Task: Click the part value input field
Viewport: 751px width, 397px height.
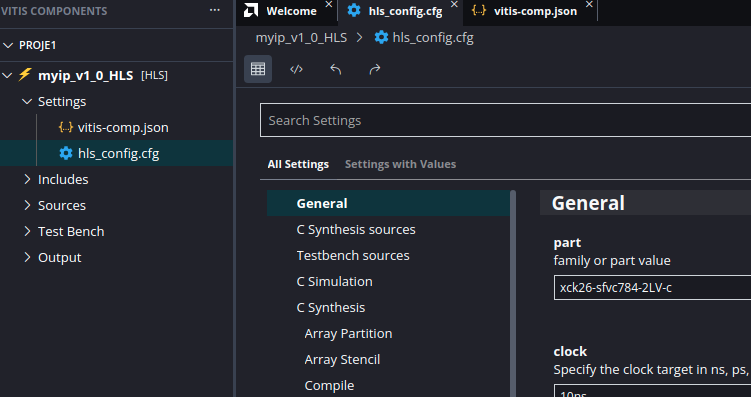Action: pyautogui.click(x=652, y=287)
